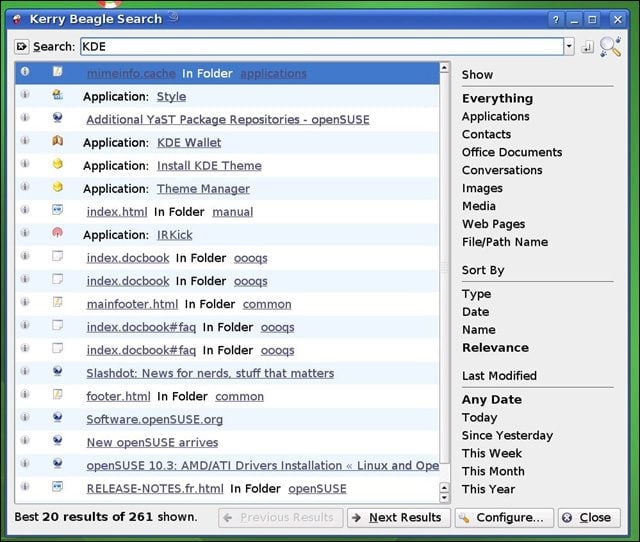
Task: Filter results by Media
Action: 479,206
